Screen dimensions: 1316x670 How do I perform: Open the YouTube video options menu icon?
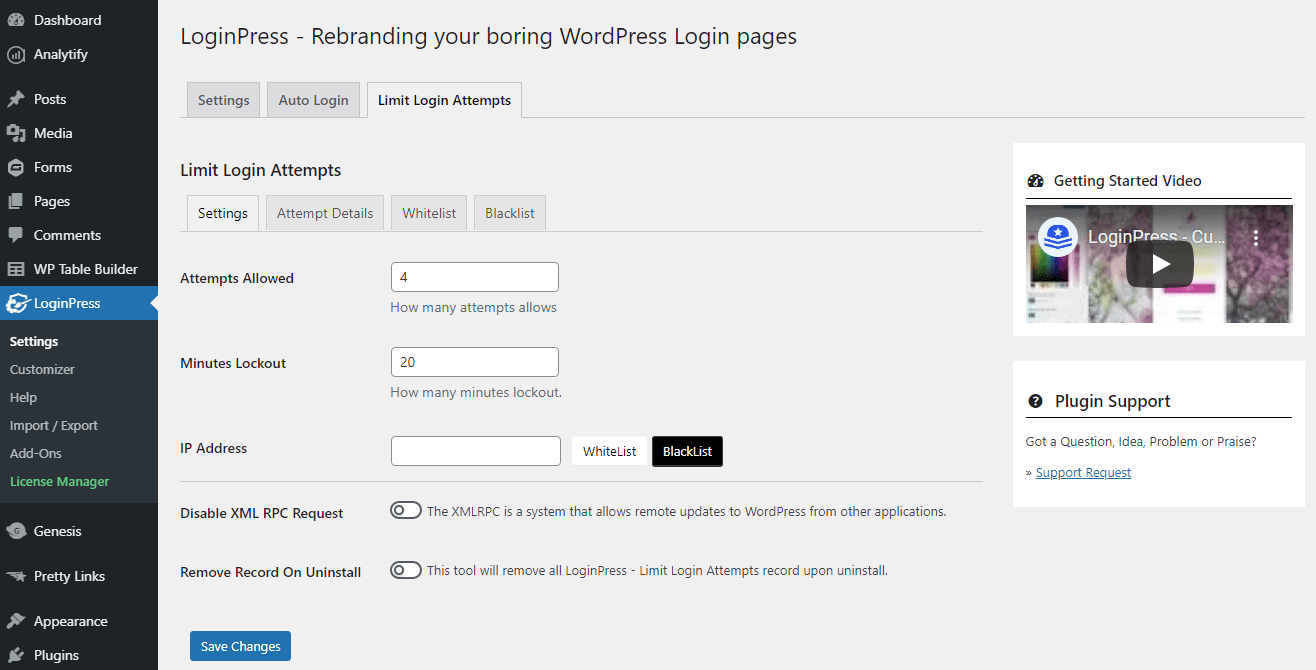(x=1257, y=238)
